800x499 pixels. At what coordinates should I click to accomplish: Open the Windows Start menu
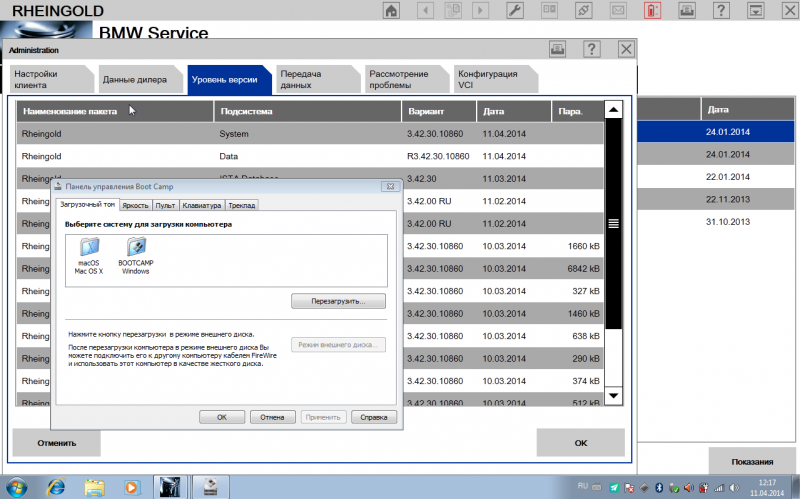[x=16, y=487]
